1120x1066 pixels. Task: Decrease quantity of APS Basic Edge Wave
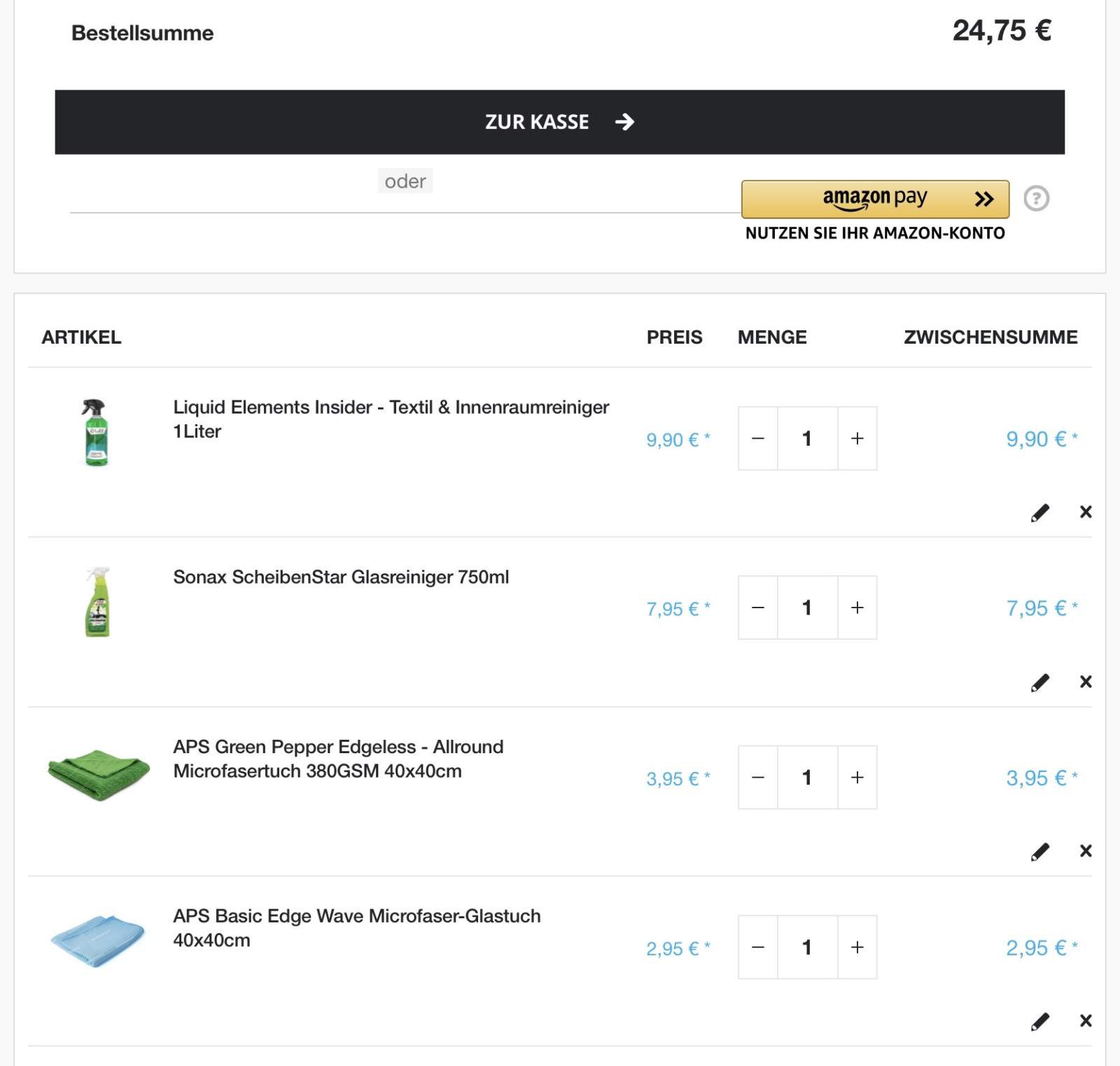[758, 947]
